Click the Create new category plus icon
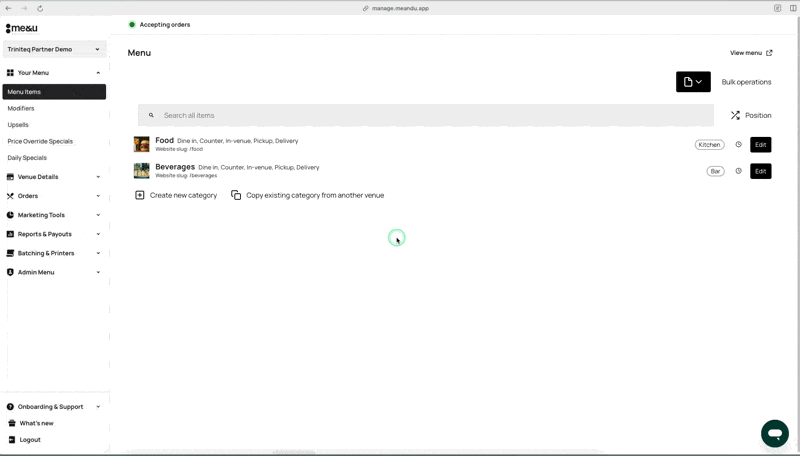The image size is (800, 456). click(x=140, y=195)
